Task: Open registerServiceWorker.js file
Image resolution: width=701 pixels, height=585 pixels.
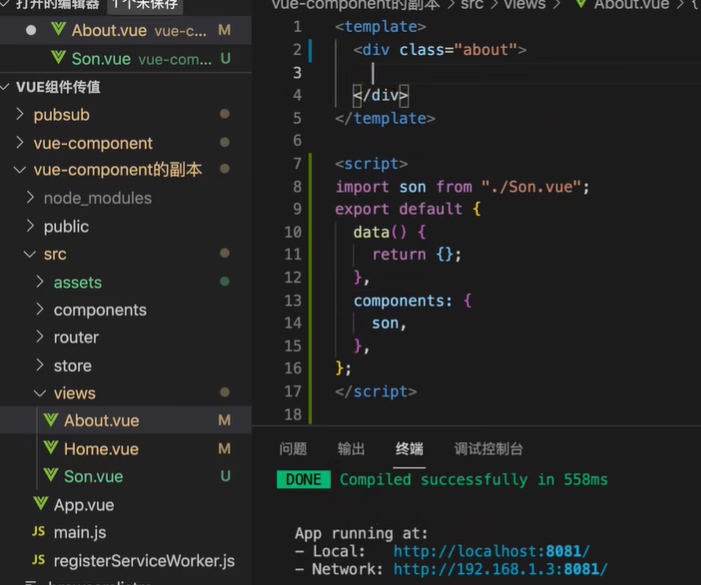Action: [x=126, y=560]
